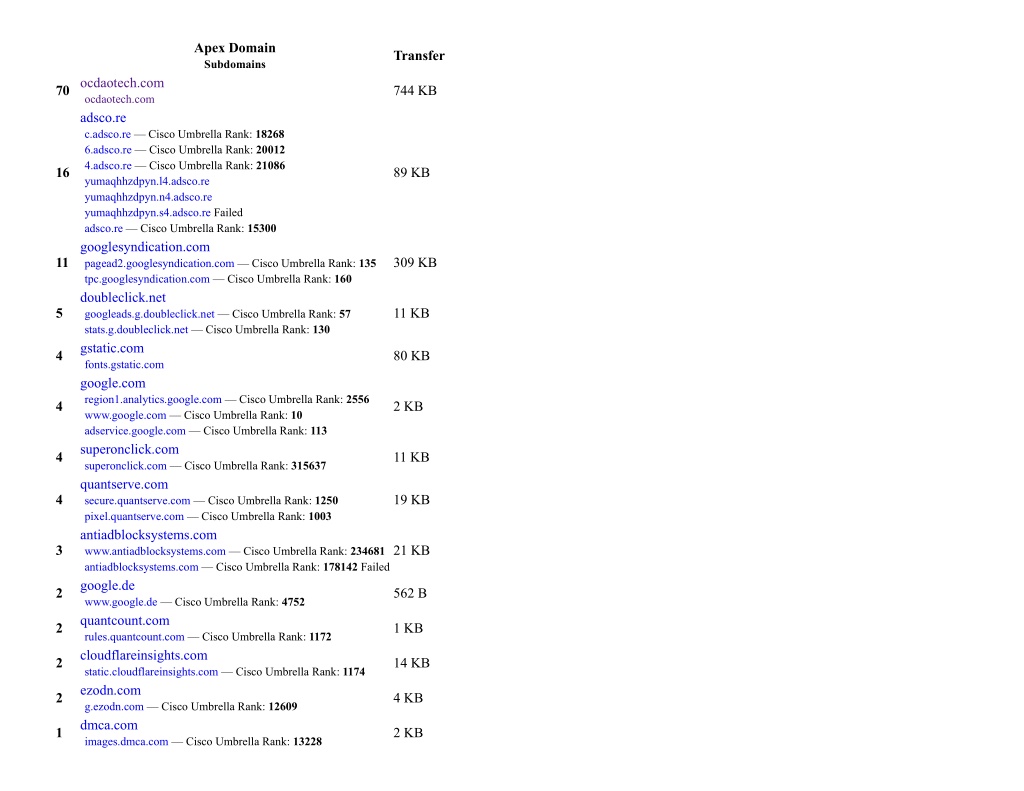The height and width of the screenshot is (791, 1024).
Task: Click the Apex Domain column header
Action: coord(235,48)
